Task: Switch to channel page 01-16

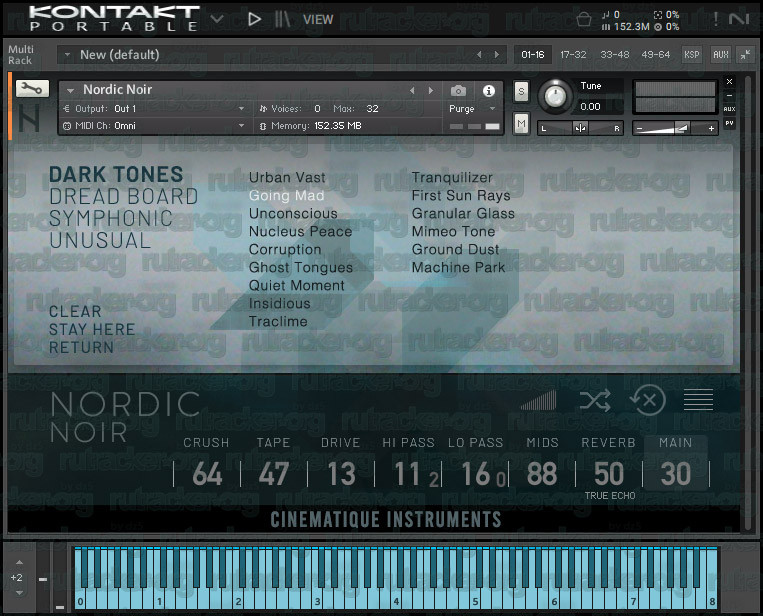Action: pyautogui.click(x=533, y=54)
